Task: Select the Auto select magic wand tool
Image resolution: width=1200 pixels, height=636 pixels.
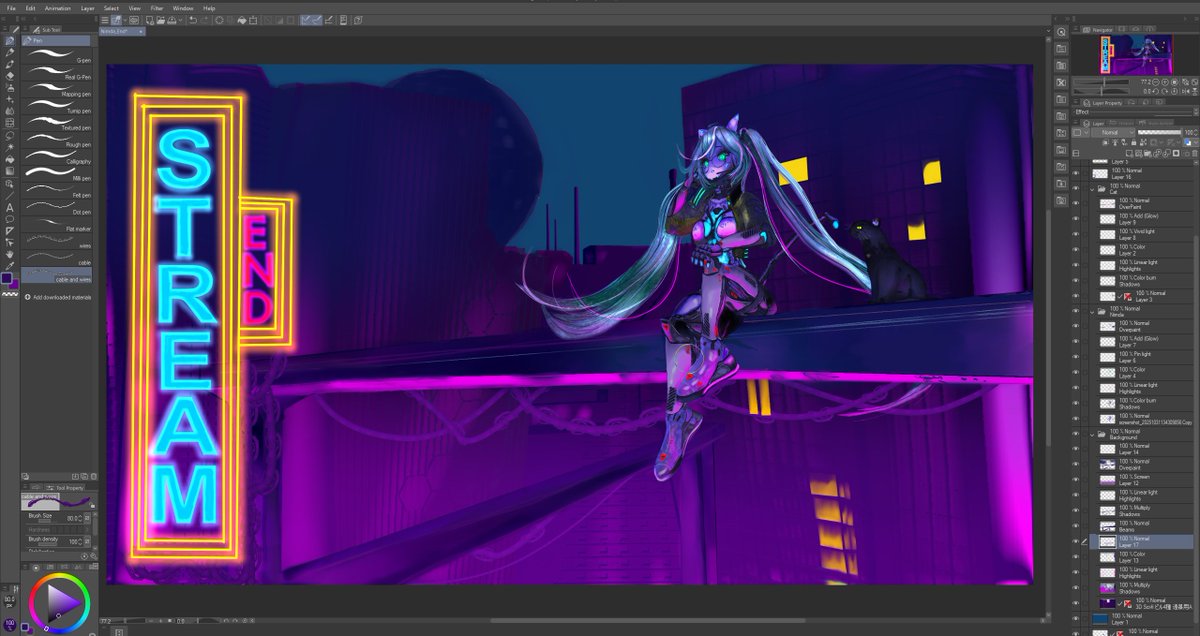Action: click(9, 147)
